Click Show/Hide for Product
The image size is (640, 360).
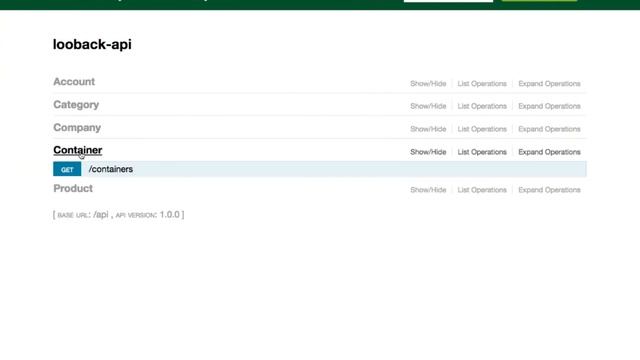pos(428,190)
